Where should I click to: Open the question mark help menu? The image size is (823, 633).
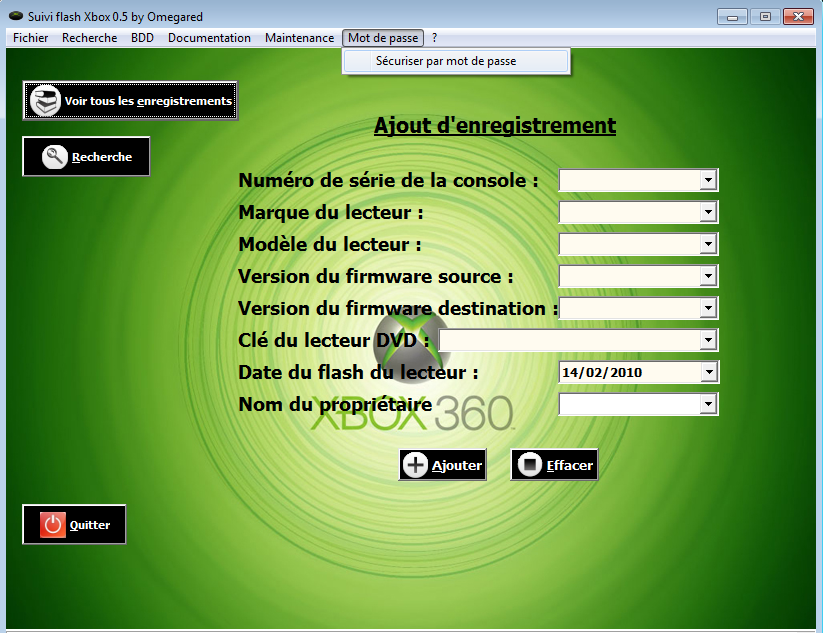(435, 38)
